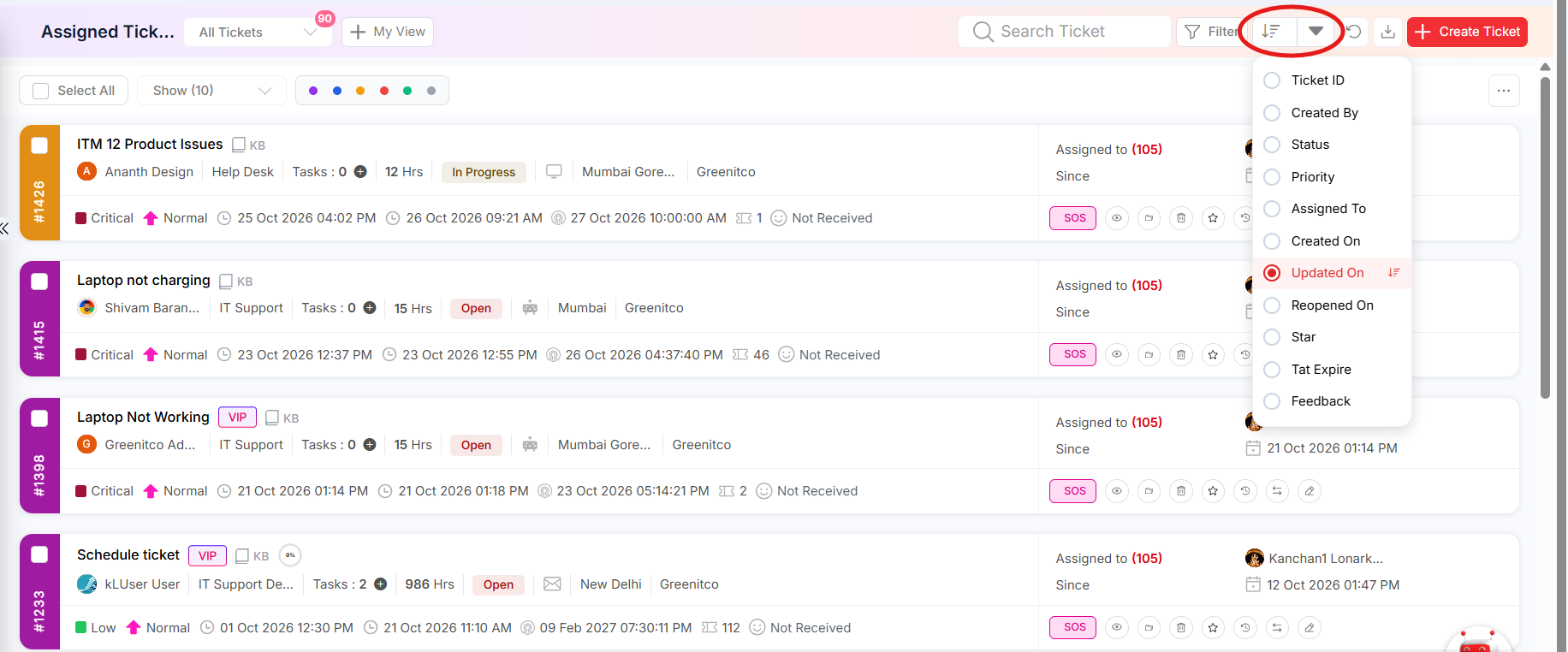Check the ticket #1415 checkbox
This screenshot has width=1568, height=652.
coord(39,282)
